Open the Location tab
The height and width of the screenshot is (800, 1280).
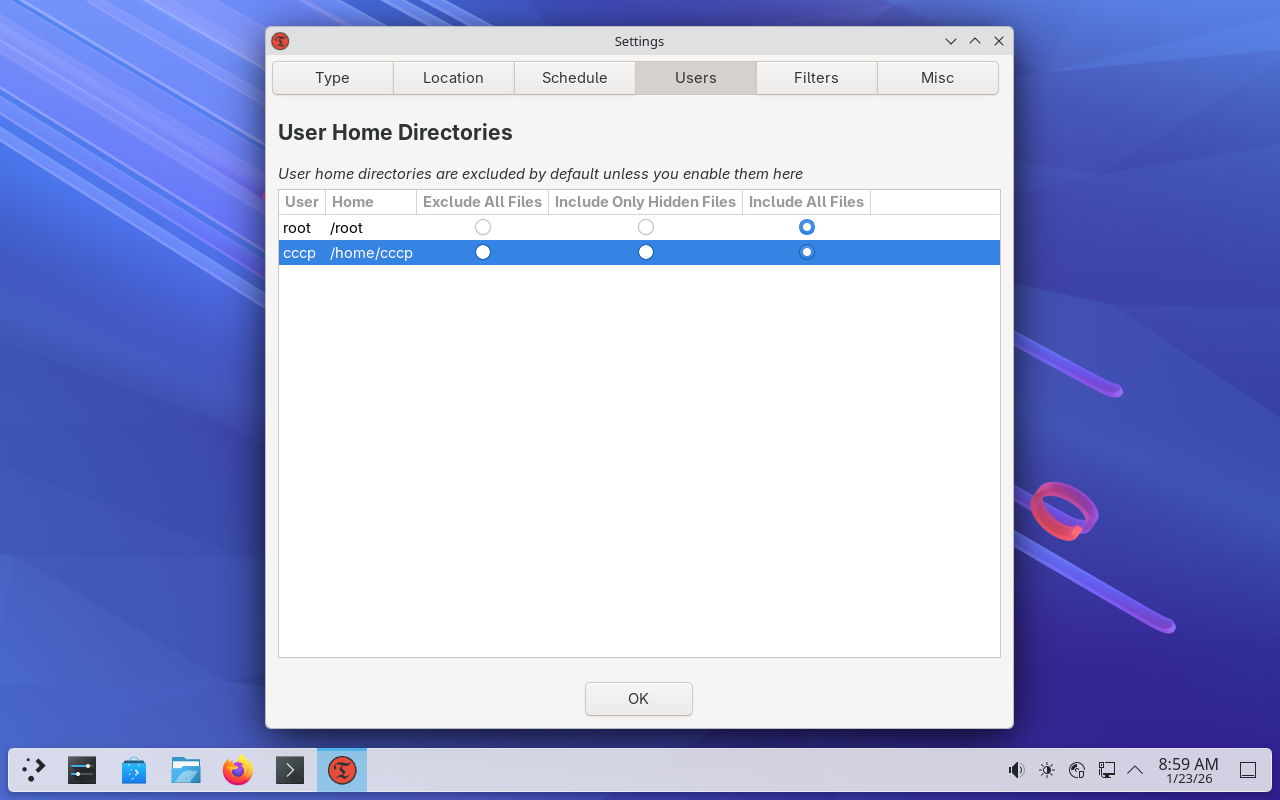tap(453, 78)
